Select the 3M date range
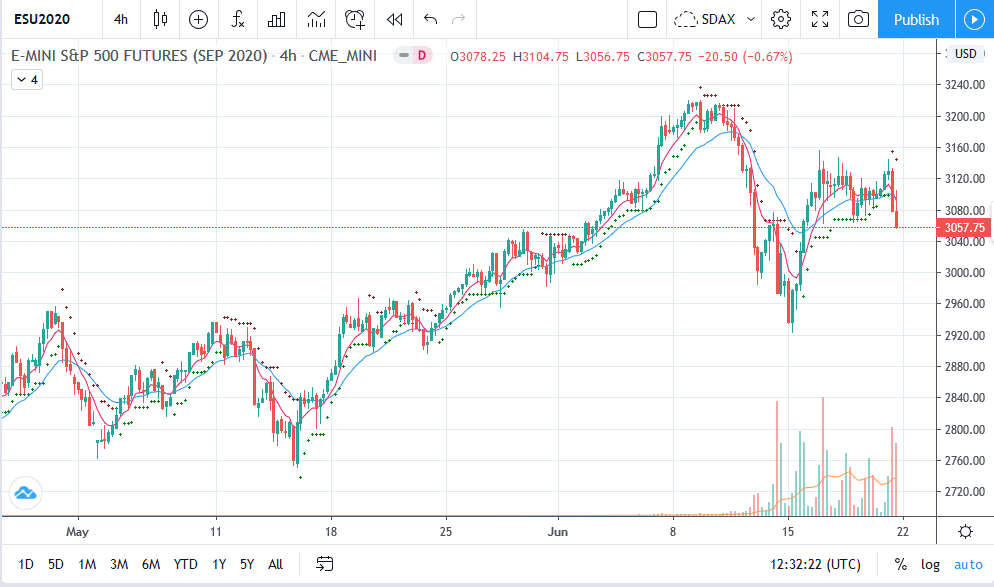Image resolution: width=994 pixels, height=587 pixels. pos(119,564)
